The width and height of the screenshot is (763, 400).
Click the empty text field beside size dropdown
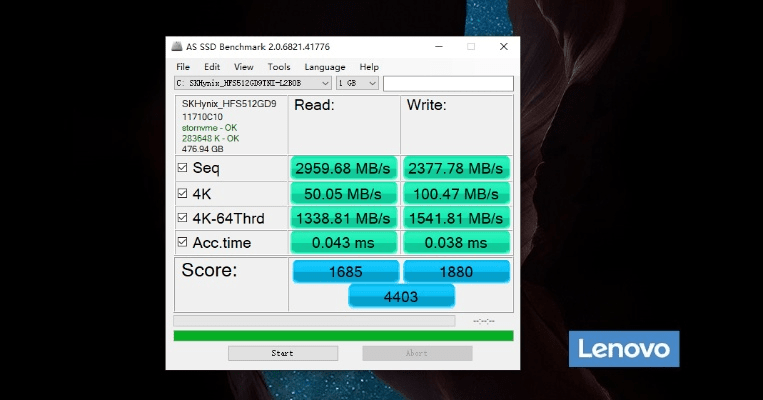pyautogui.click(x=448, y=83)
